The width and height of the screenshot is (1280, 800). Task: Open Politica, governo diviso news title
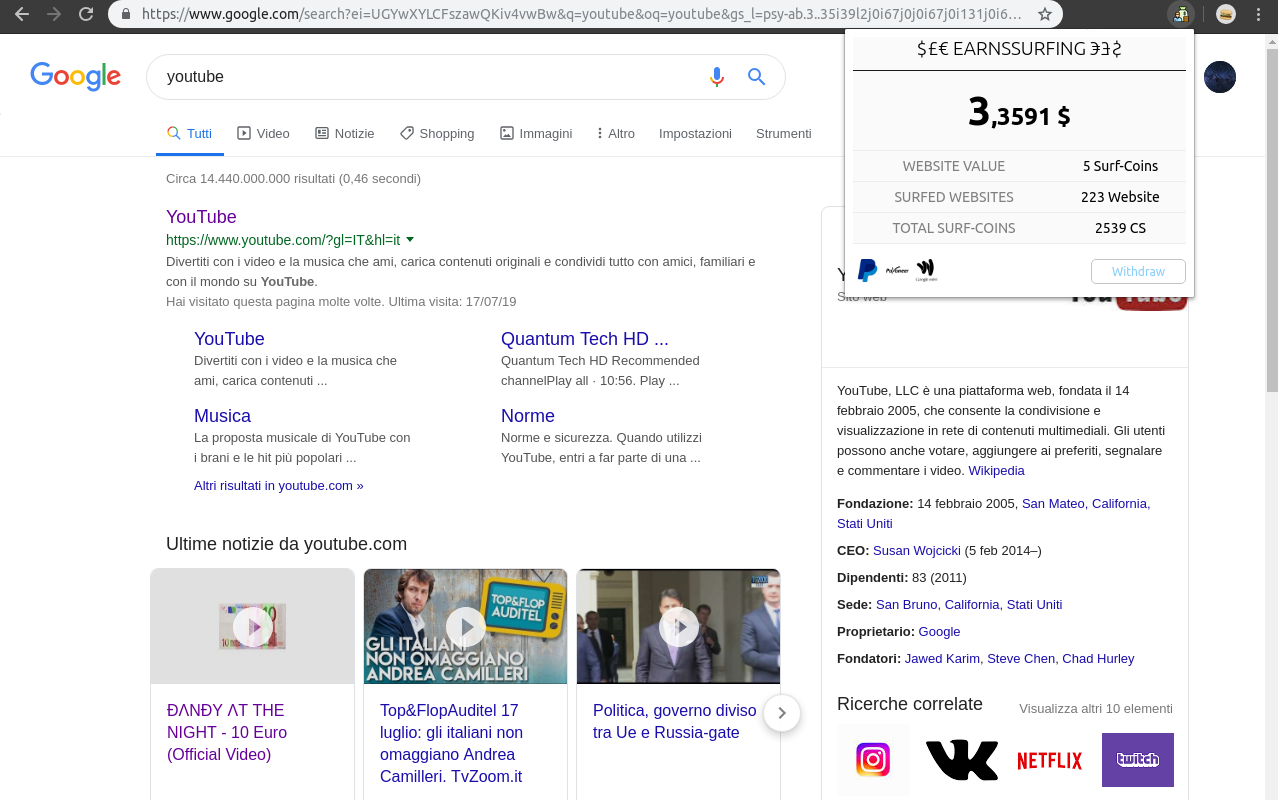click(675, 721)
